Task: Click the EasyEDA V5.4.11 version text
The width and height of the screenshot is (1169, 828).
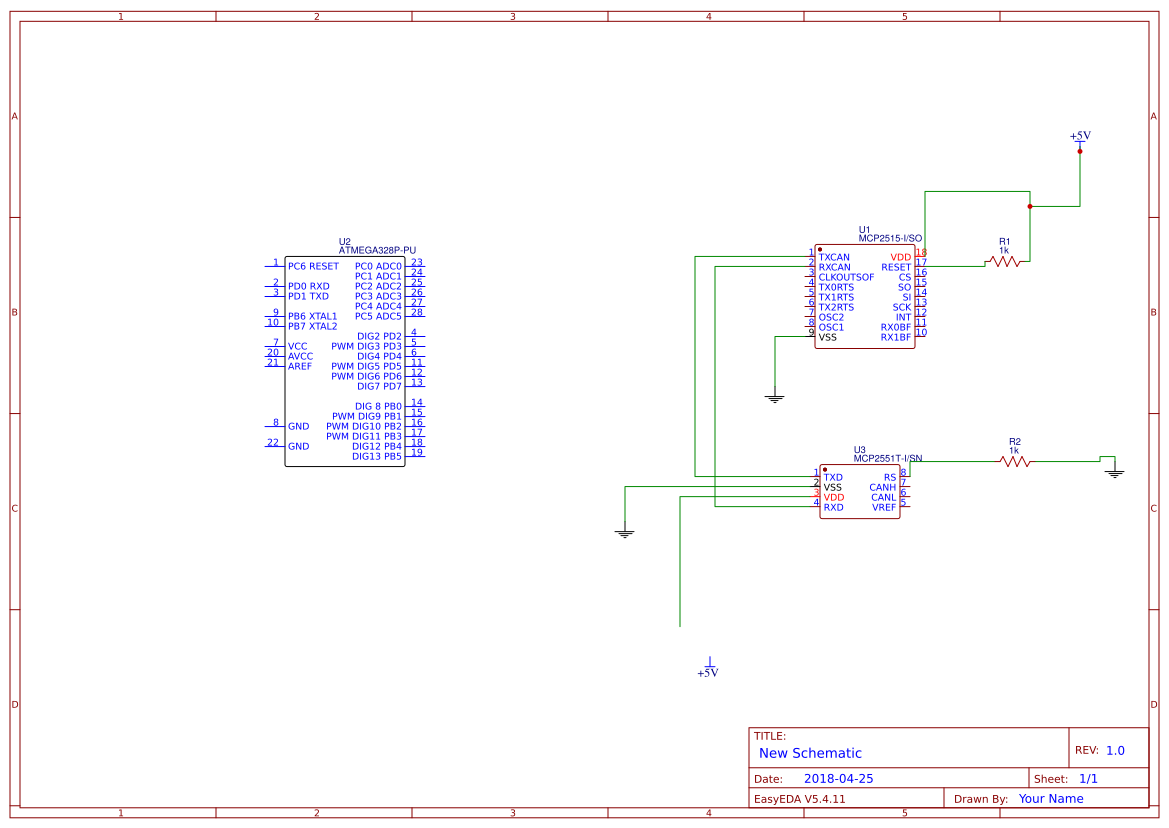Action: (800, 799)
